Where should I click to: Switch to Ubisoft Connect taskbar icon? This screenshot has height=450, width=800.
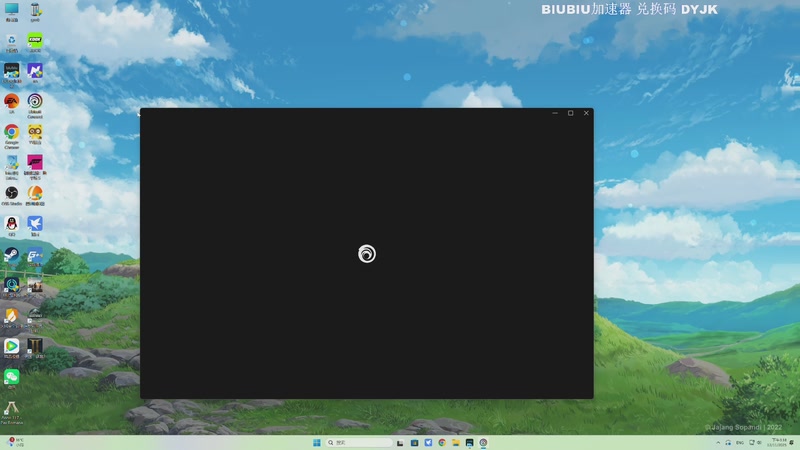click(483, 442)
